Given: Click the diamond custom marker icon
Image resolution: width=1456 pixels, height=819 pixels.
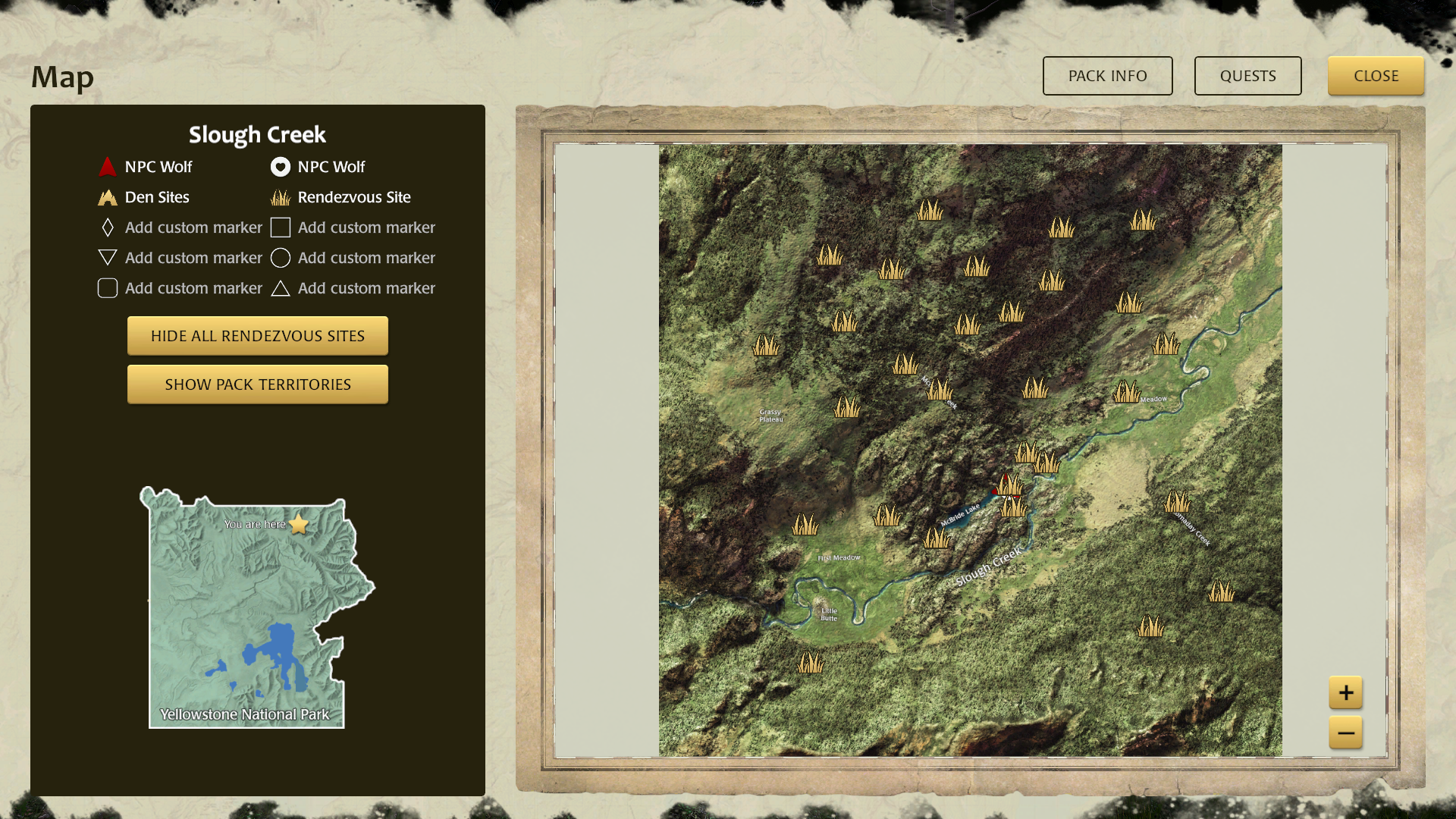Looking at the screenshot, I should point(108,227).
